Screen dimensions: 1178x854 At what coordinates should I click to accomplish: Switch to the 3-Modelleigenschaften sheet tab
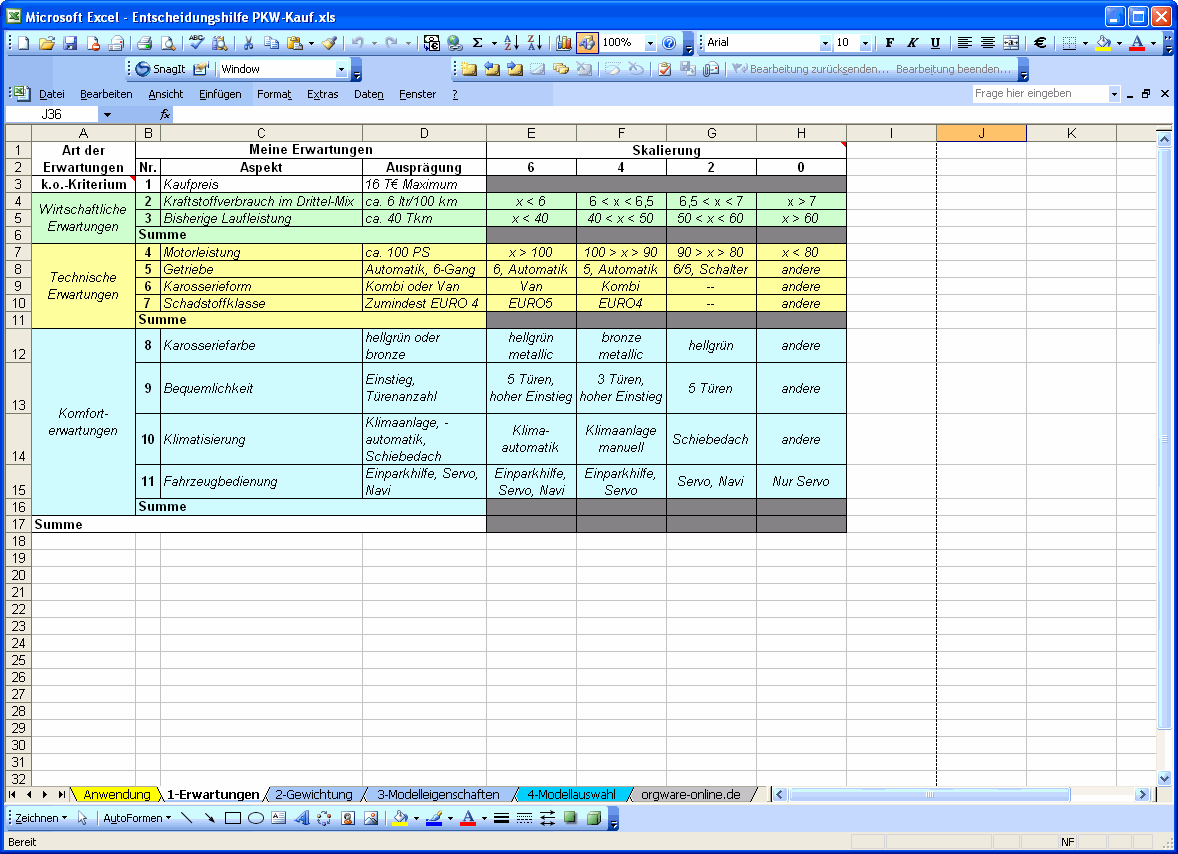[x=438, y=795]
